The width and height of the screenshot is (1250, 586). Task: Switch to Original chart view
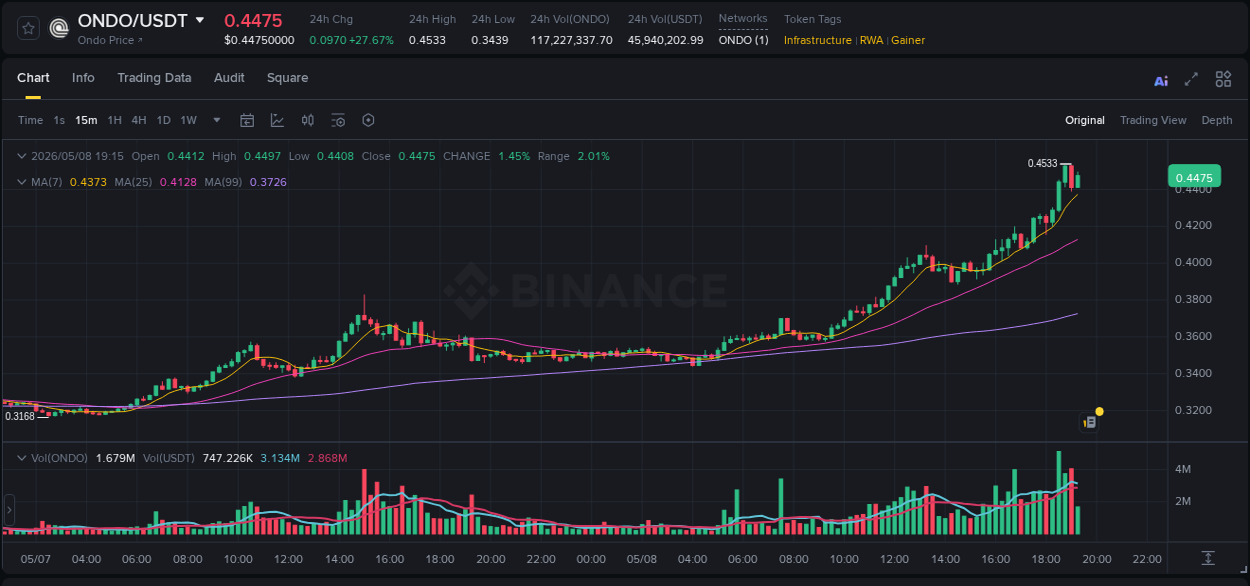[x=1085, y=120]
